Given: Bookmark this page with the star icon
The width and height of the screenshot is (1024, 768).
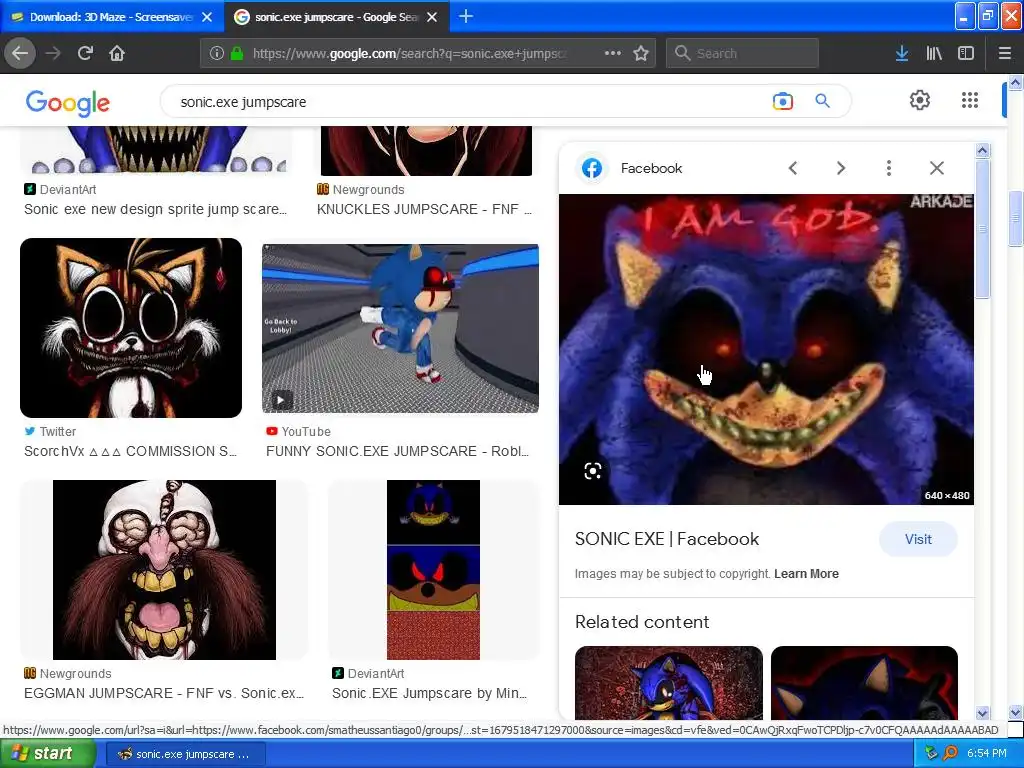Looking at the screenshot, I should [x=641, y=53].
